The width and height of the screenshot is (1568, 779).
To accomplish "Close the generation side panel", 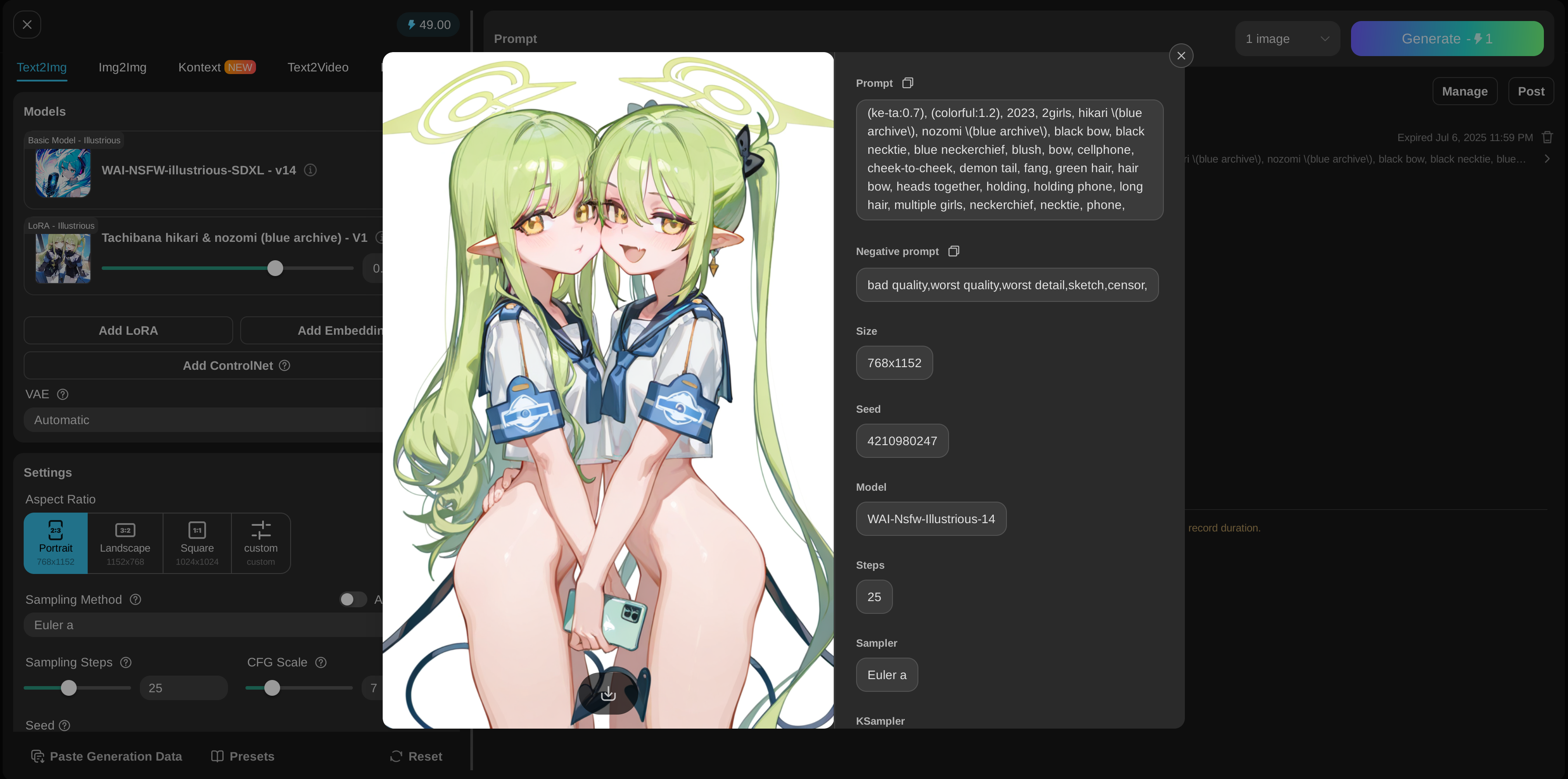I will 27,25.
